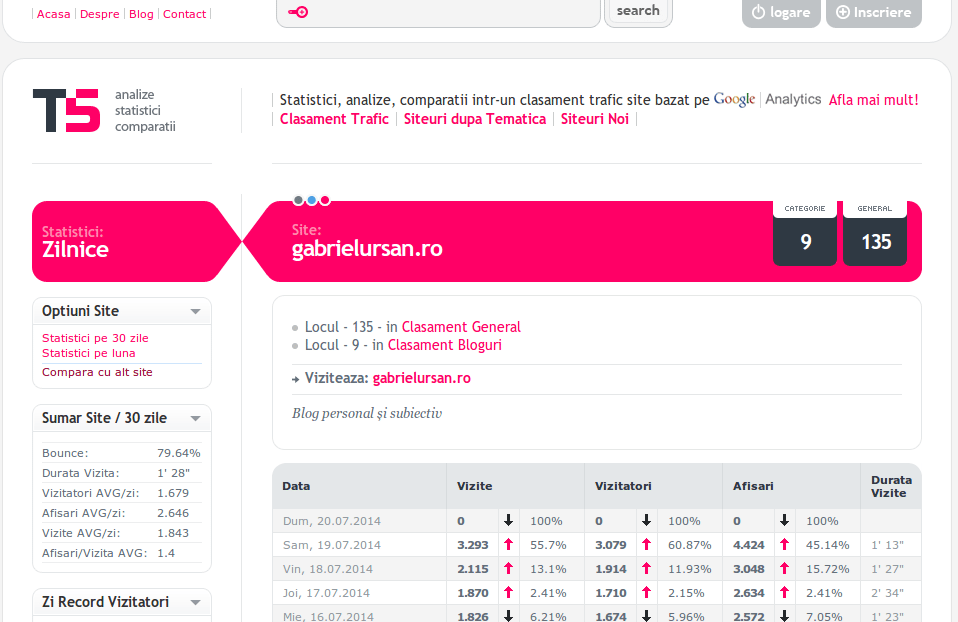Click up arrow in Sam 19.07.2014 Vizitatori
The width and height of the screenshot is (958, 622).
click(646, 544)
